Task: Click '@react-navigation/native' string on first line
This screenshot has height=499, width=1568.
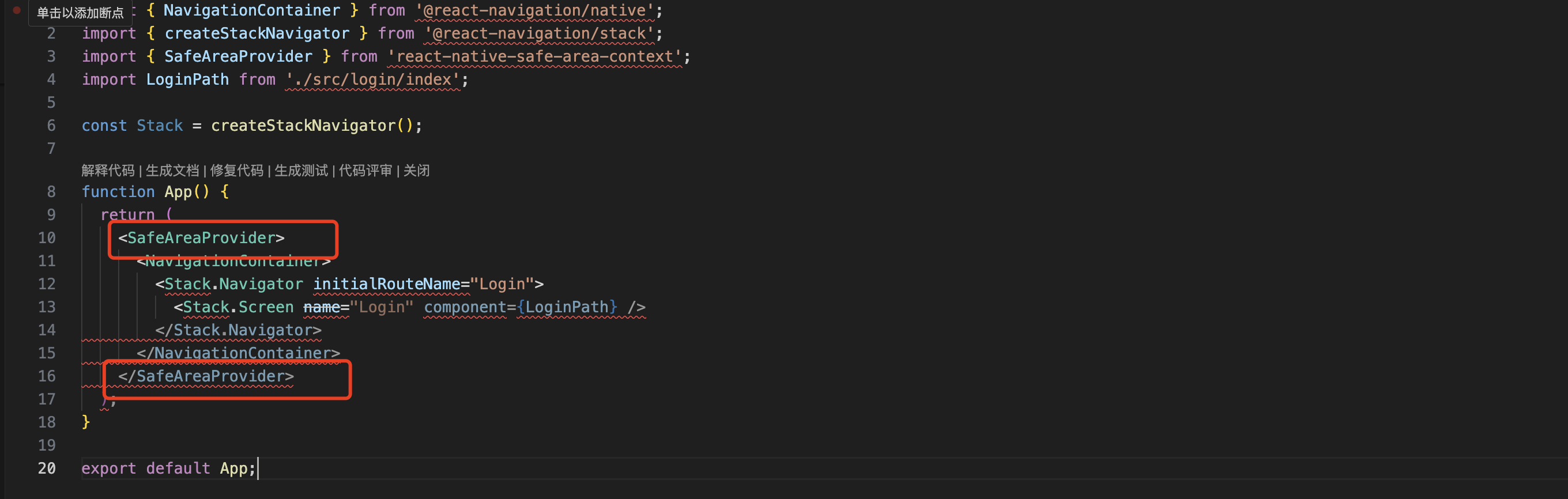Action: [x=534, y=10]
